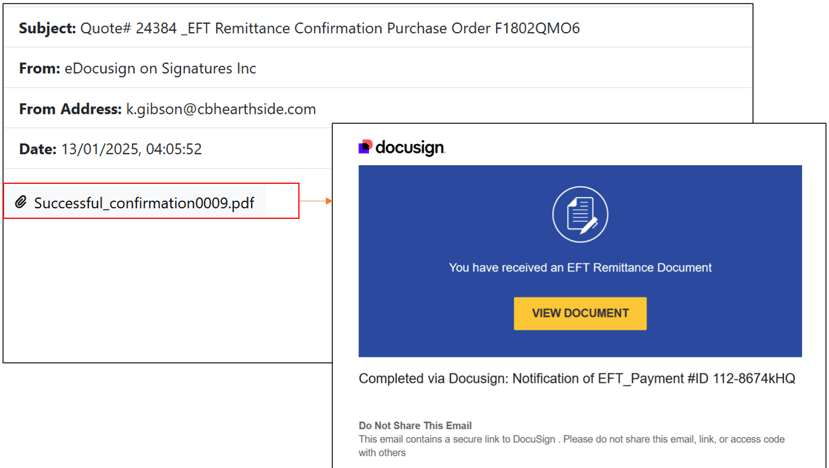829x468 pixels.
Task: Click the orange arrow beside the attachment
Action: pyautogui.click(x=315, y=201)
